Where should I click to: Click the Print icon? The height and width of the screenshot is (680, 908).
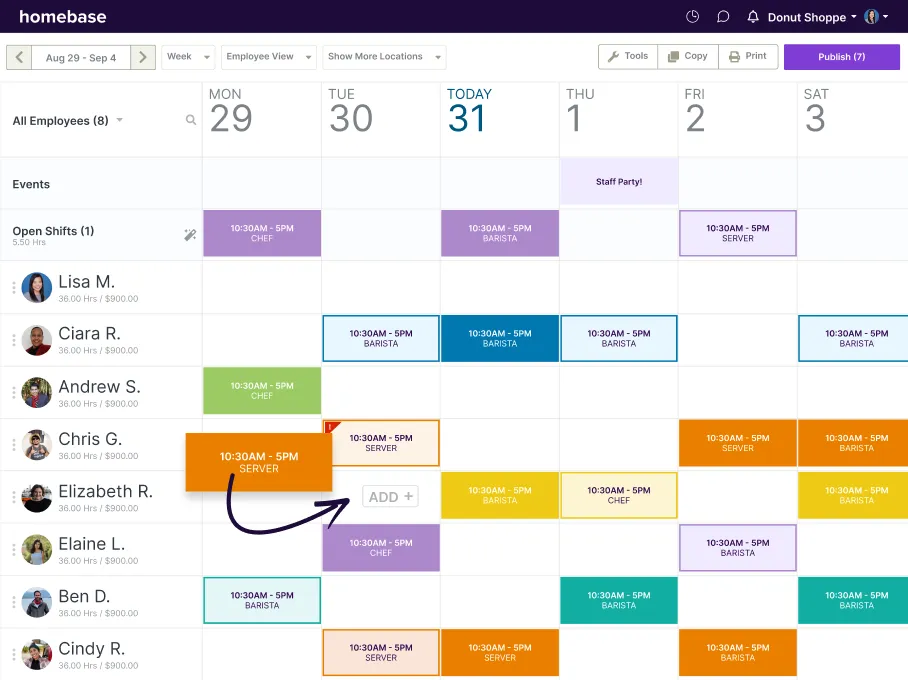coord(748,56)
